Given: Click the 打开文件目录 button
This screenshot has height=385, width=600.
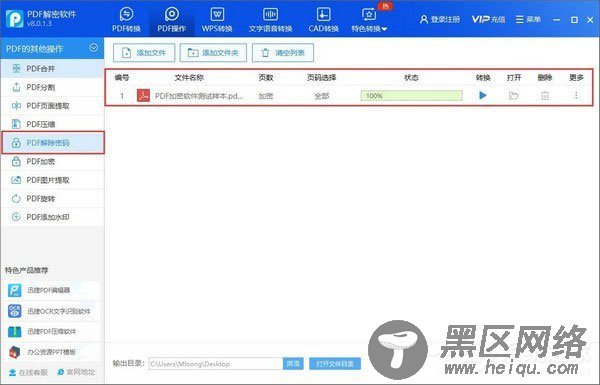Looking at the screenshot, I should click(335, 364).
